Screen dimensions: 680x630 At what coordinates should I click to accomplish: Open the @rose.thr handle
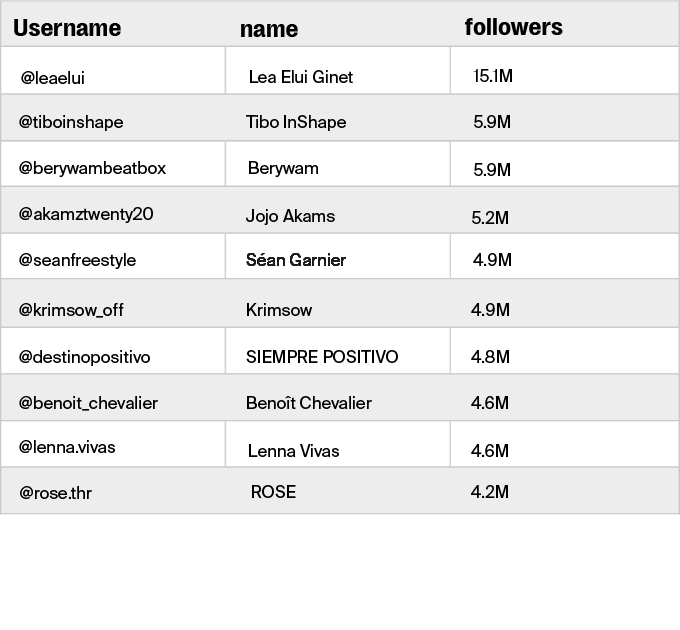[x=56, y=493]
